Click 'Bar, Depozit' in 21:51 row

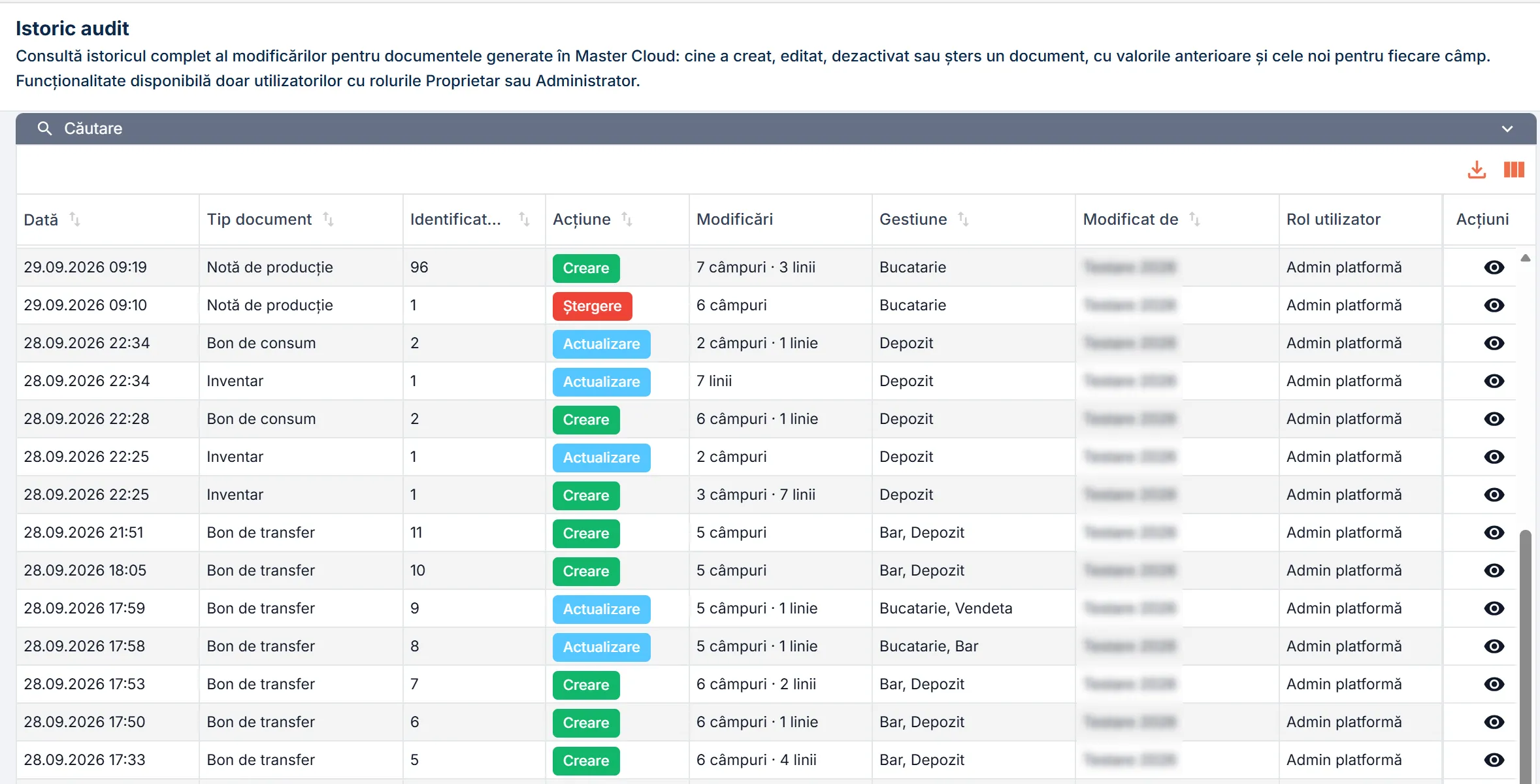coord(922,532)
